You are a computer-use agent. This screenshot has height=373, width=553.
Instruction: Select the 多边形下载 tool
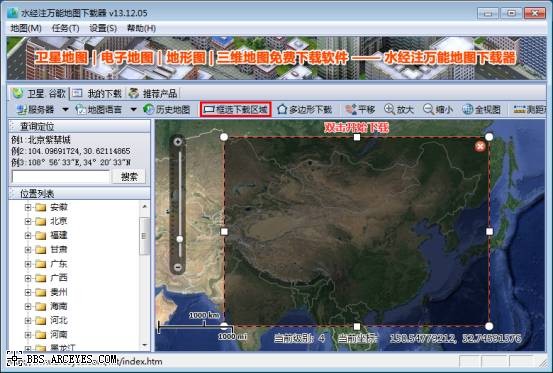tap(305, 110)
